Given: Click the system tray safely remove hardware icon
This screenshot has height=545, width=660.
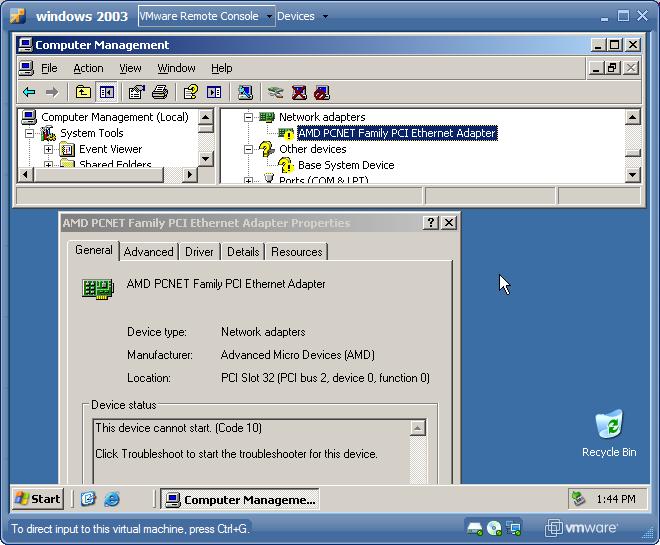Looking at the screenshot, I should 578,499.
